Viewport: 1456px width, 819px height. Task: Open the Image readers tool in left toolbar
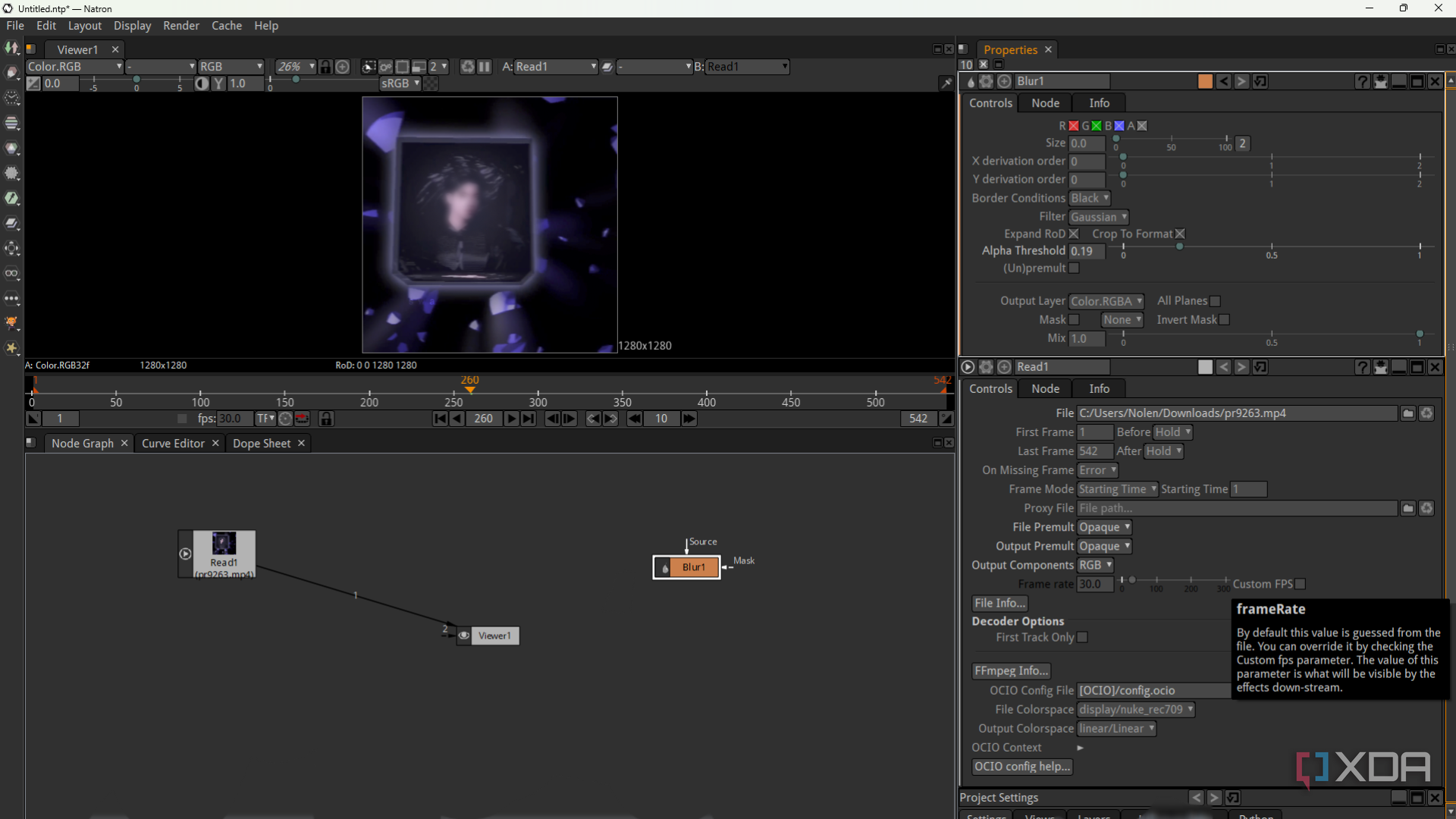coord(12,49)
